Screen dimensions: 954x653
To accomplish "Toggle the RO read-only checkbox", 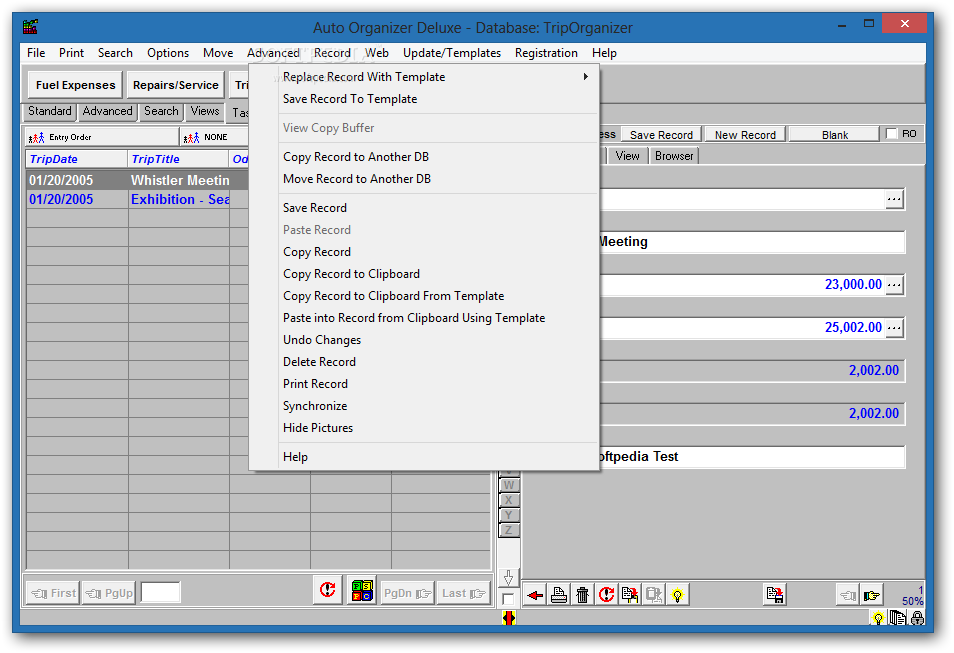I will click(891, 134).
